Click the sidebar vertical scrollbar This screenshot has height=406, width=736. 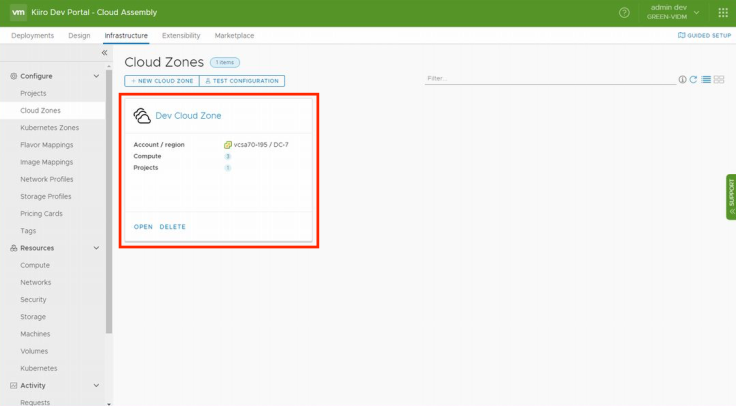pyautogui.click(x=109, y=202)
